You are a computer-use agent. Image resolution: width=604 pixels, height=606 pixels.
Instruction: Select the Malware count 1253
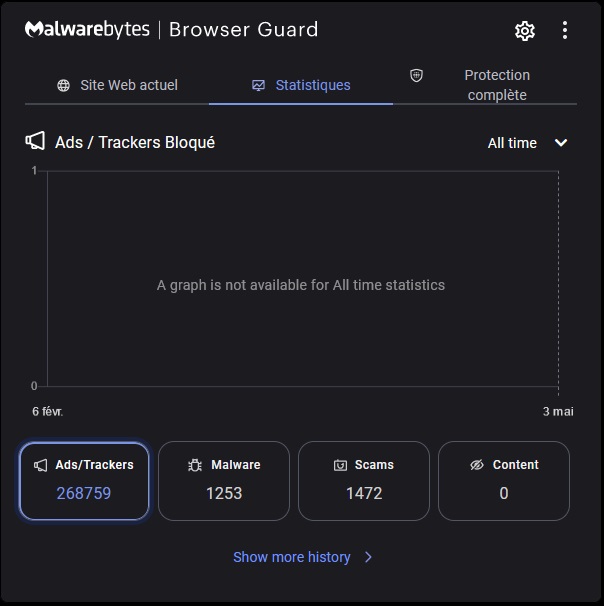pyautogui.click(x=224, y=493)
